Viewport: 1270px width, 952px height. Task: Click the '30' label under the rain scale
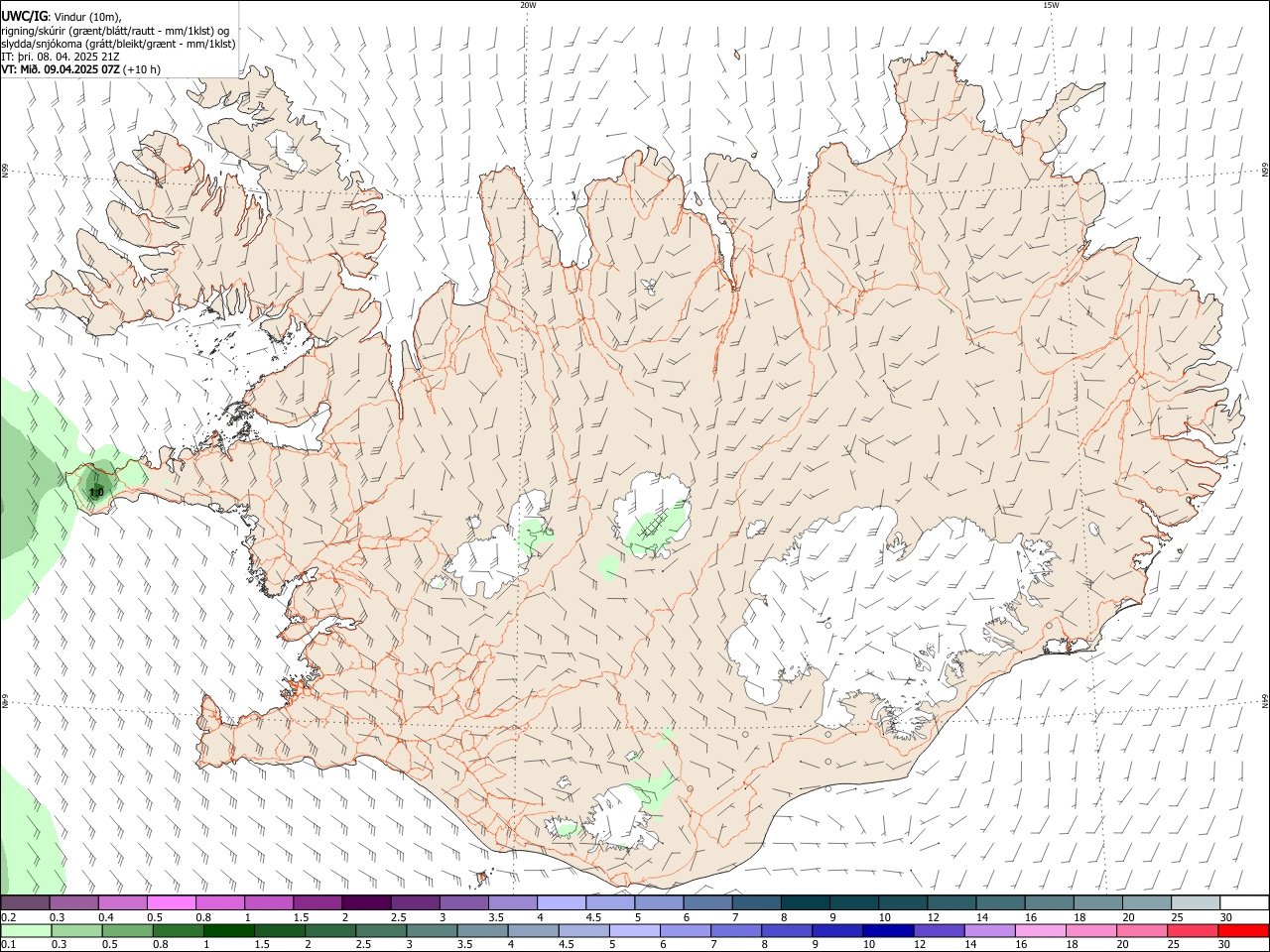coord(1224,945)
